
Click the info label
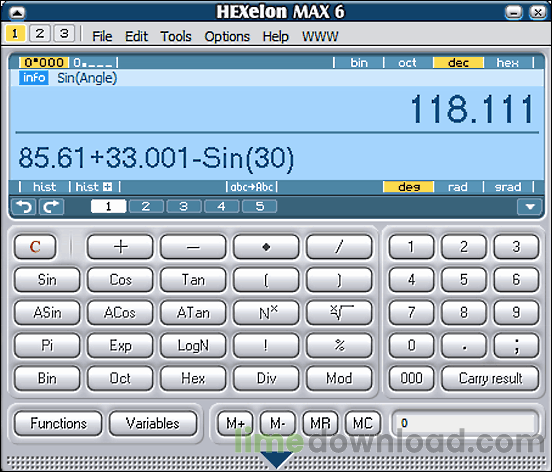coord(34,77)
